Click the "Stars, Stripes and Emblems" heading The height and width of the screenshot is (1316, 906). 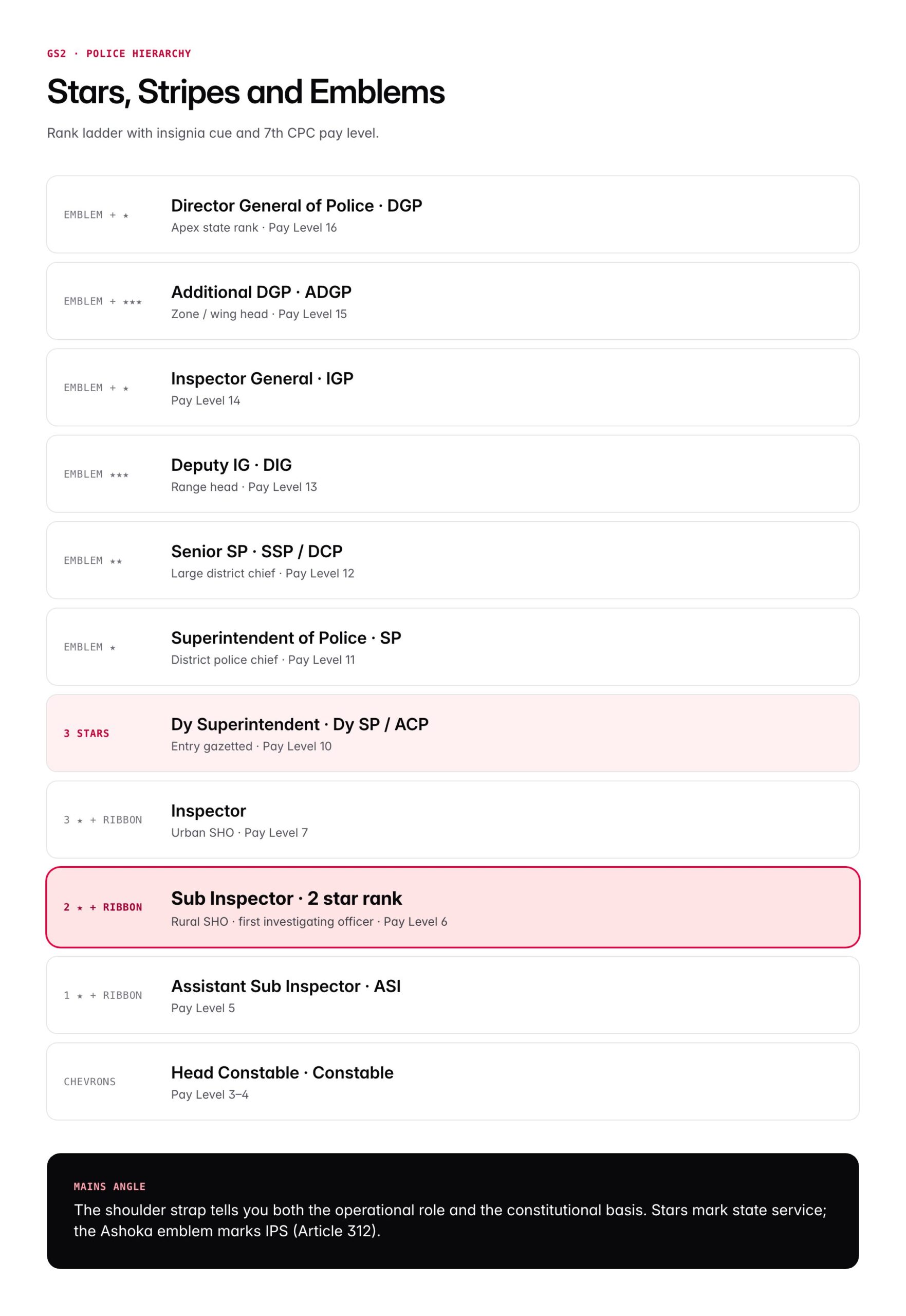tap(246, 92)
